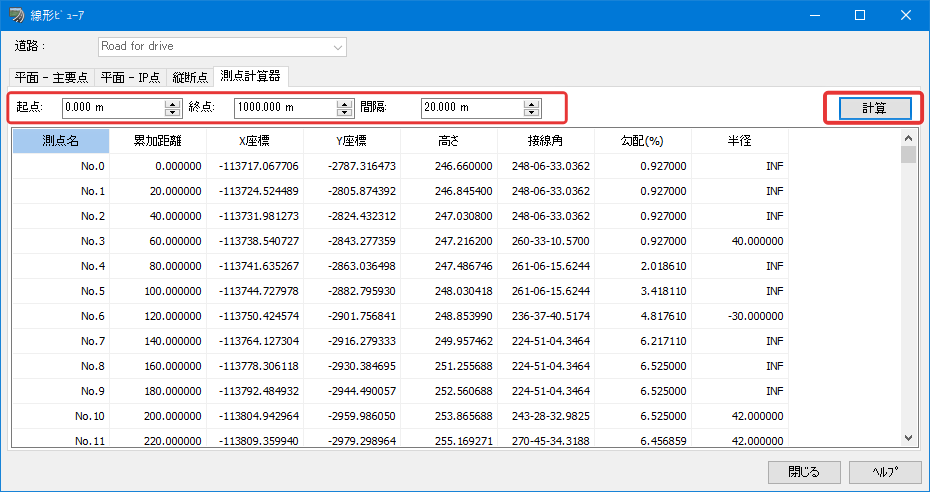Click the 起点 value input field

click(113, 107)
